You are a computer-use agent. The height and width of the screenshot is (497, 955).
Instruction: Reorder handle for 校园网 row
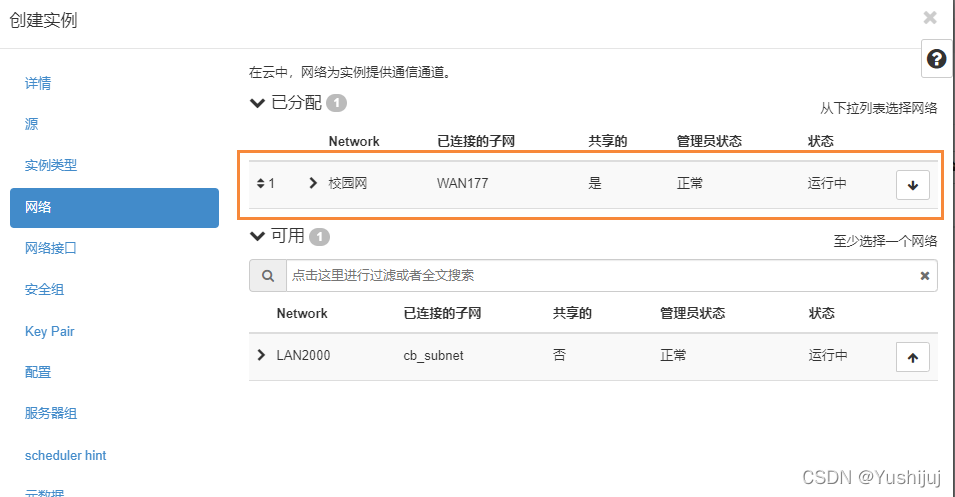coord(261,183)
